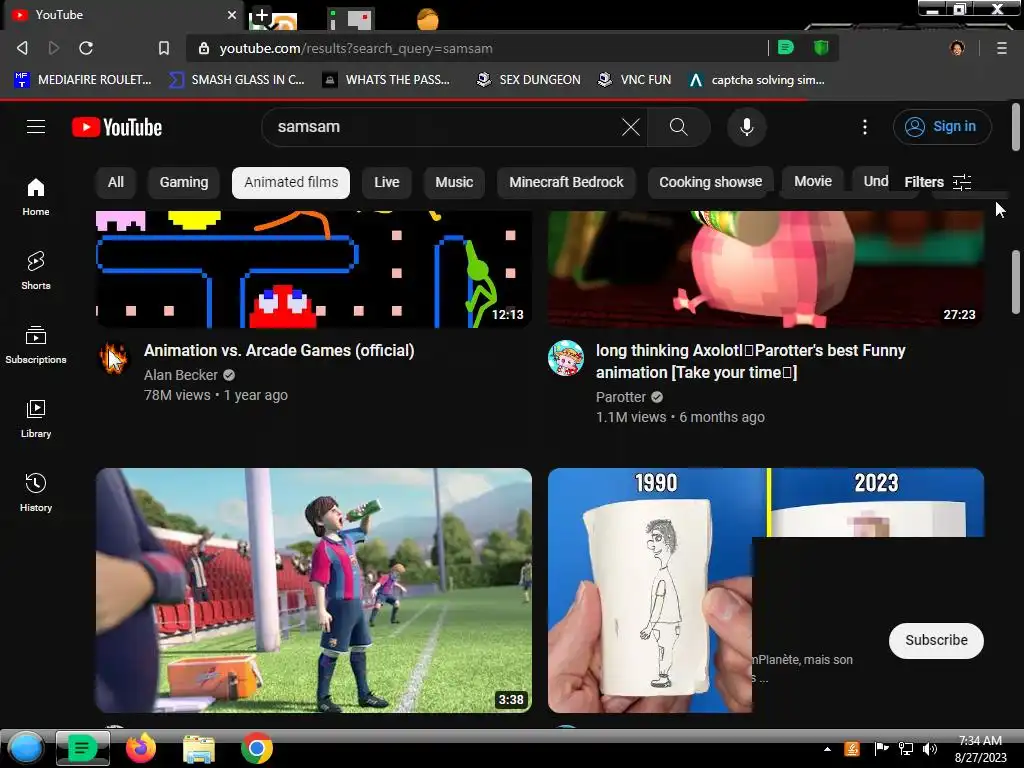Open the long thinking Axolotl video title

point(750,361)
